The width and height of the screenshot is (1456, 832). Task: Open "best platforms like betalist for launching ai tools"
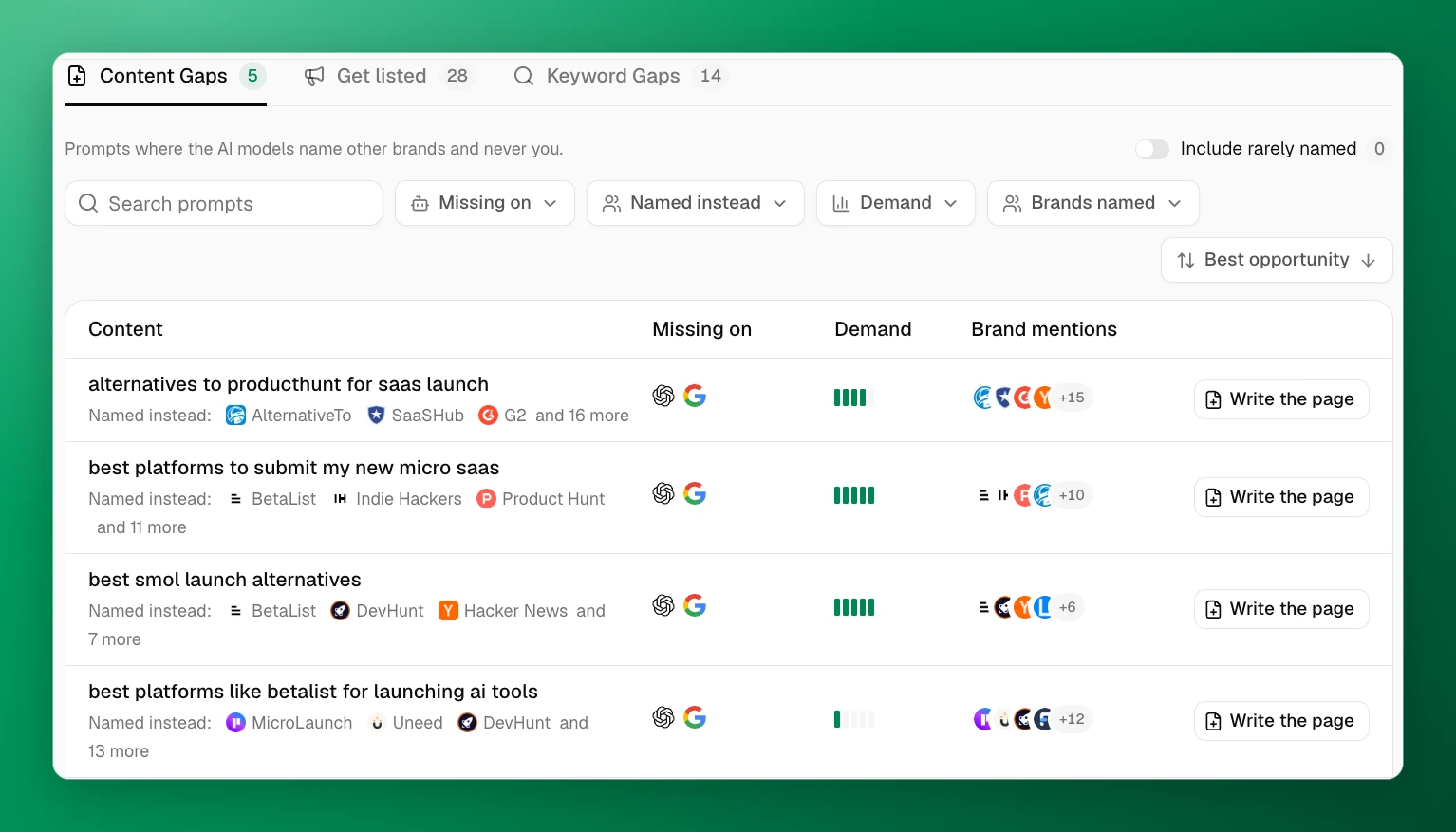(x=313, y=692)
